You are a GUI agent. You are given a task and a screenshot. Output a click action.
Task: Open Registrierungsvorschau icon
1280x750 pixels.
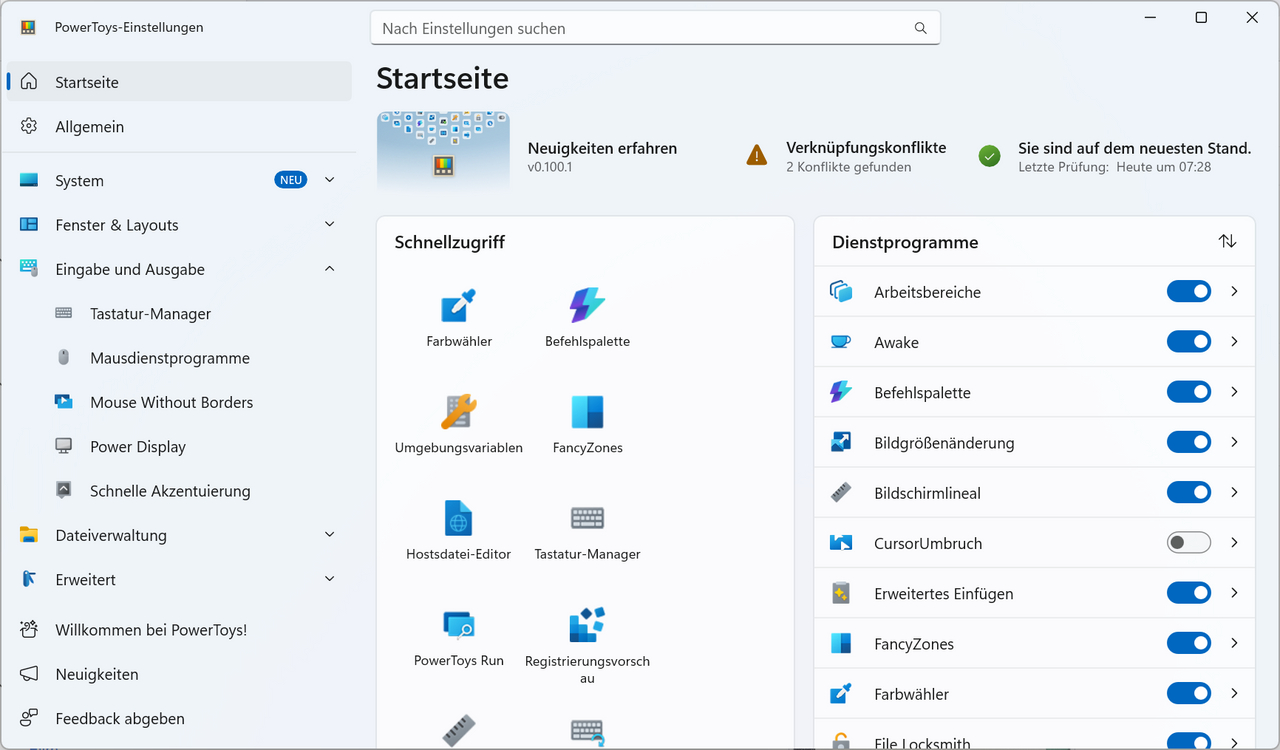(587, 625)
